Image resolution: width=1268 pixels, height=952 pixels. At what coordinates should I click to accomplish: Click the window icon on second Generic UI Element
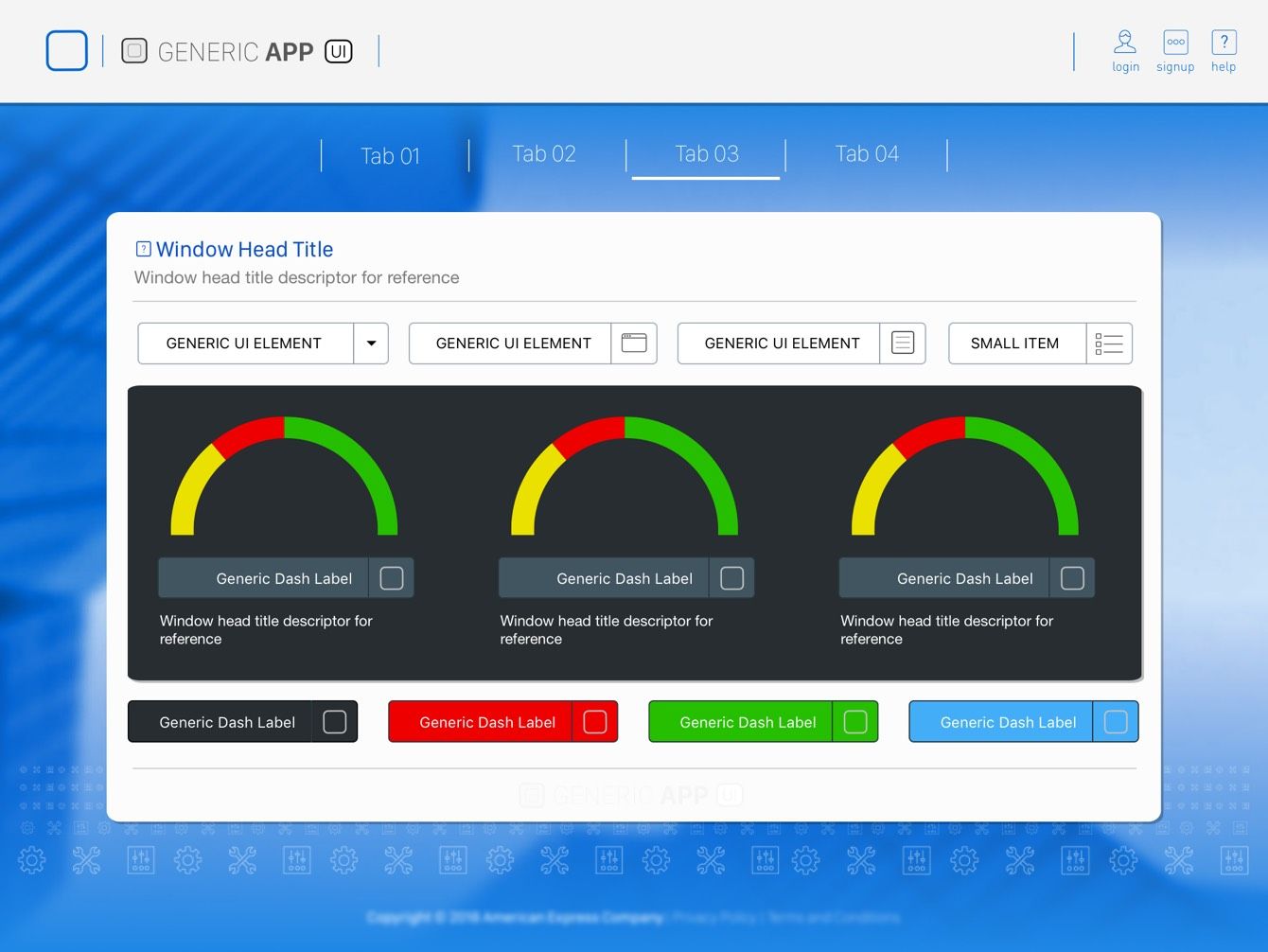tap(634, 344)
